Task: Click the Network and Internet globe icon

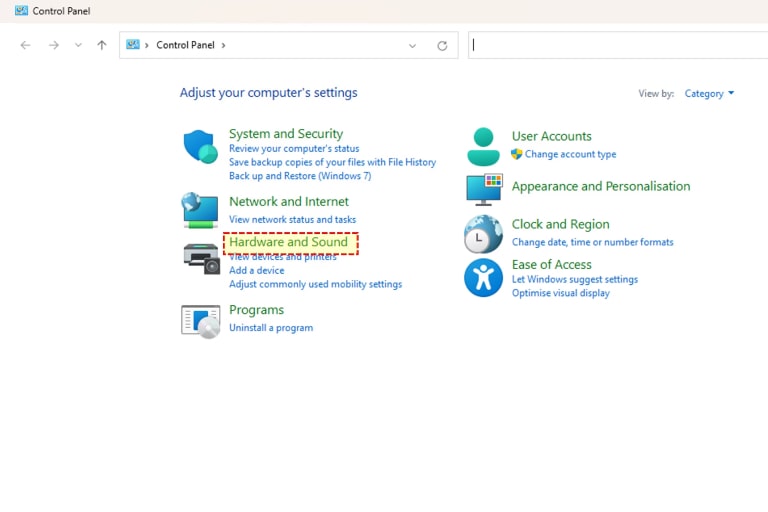Action: click(200, 210)
